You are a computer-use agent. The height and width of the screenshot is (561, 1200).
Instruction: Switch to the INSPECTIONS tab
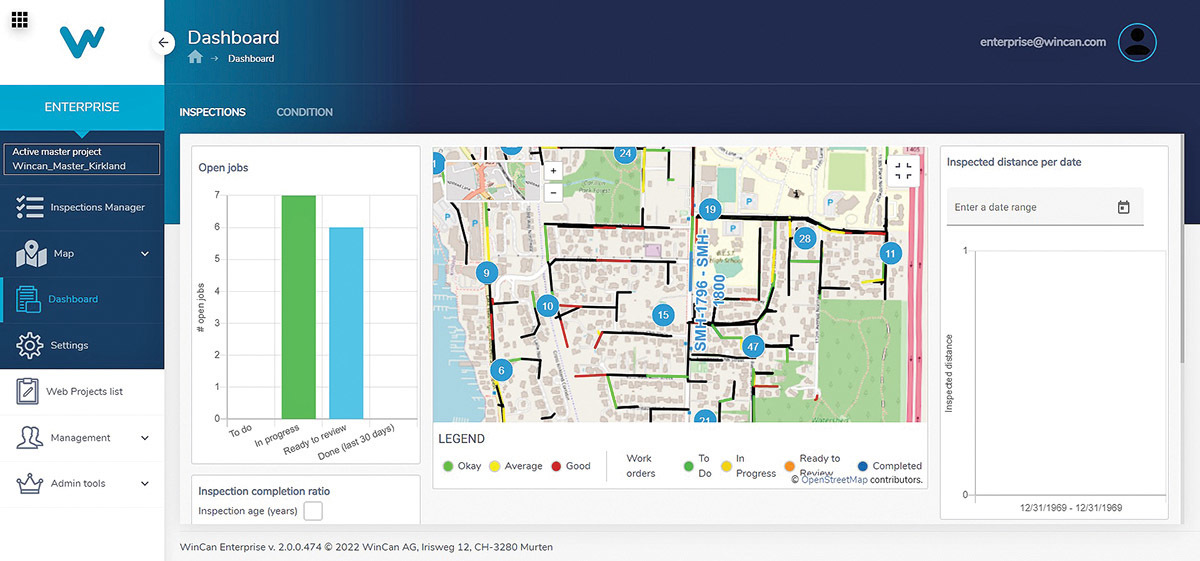click(212, 112)
